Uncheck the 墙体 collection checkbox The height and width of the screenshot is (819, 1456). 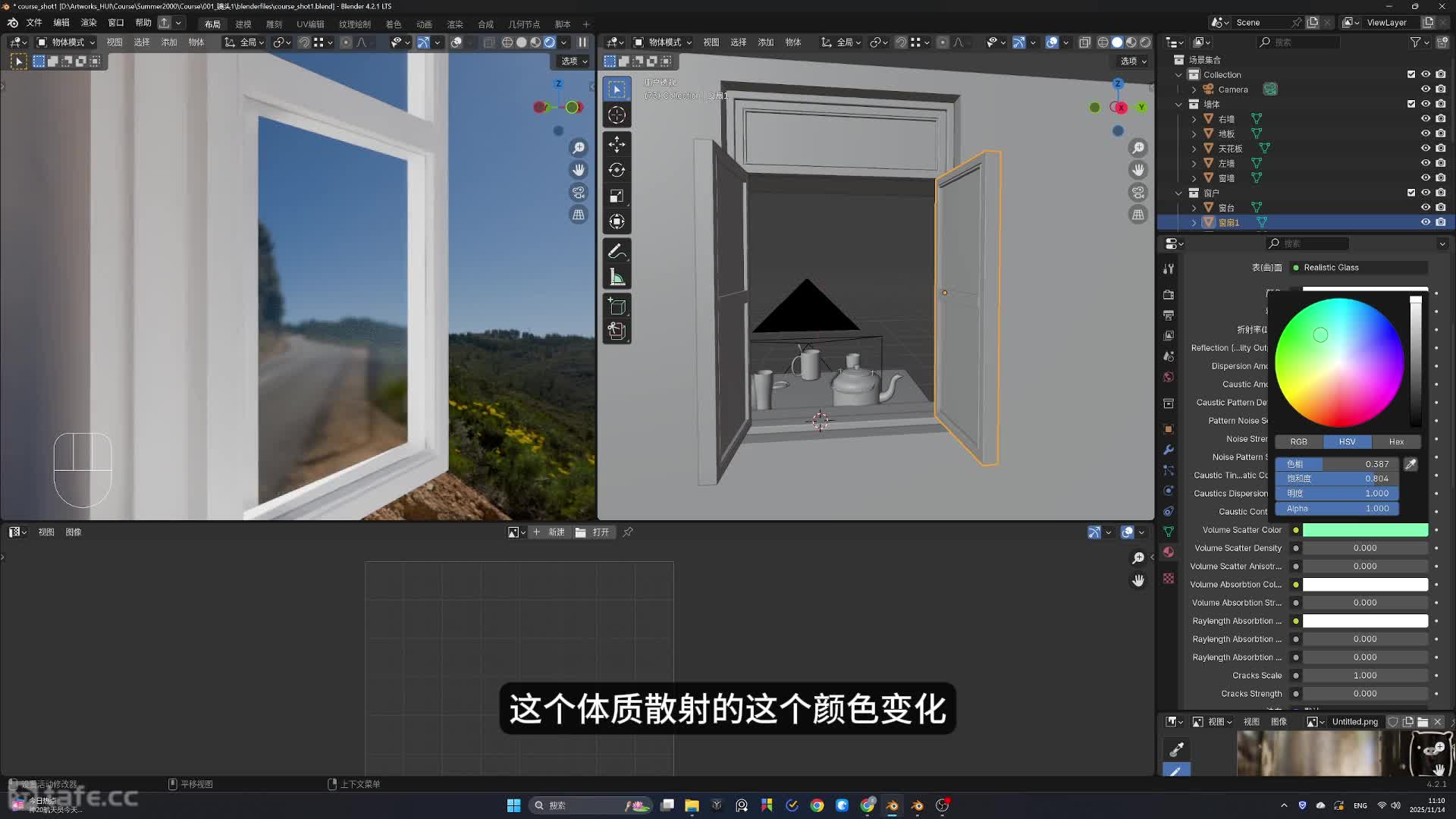1411,104
